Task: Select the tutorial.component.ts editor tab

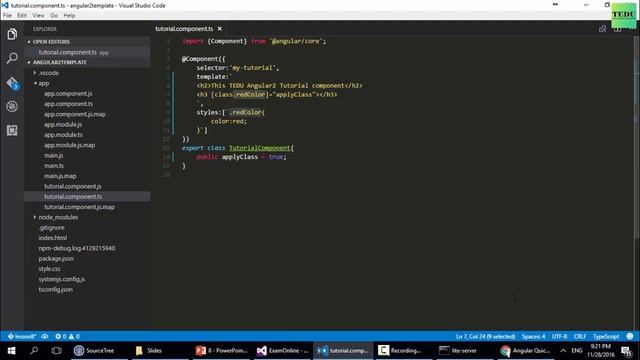Action: tap(184, 29)
